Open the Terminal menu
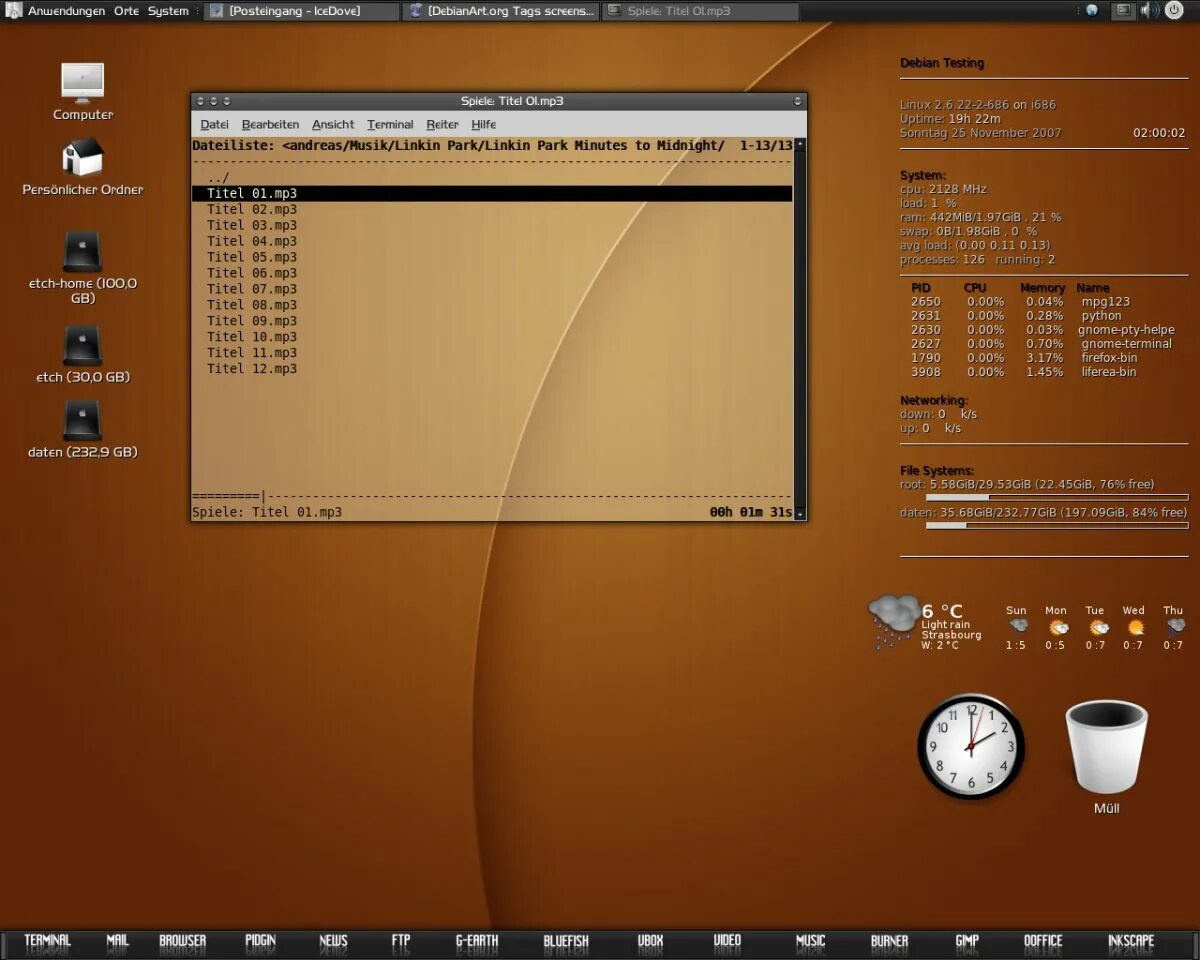 390,124
